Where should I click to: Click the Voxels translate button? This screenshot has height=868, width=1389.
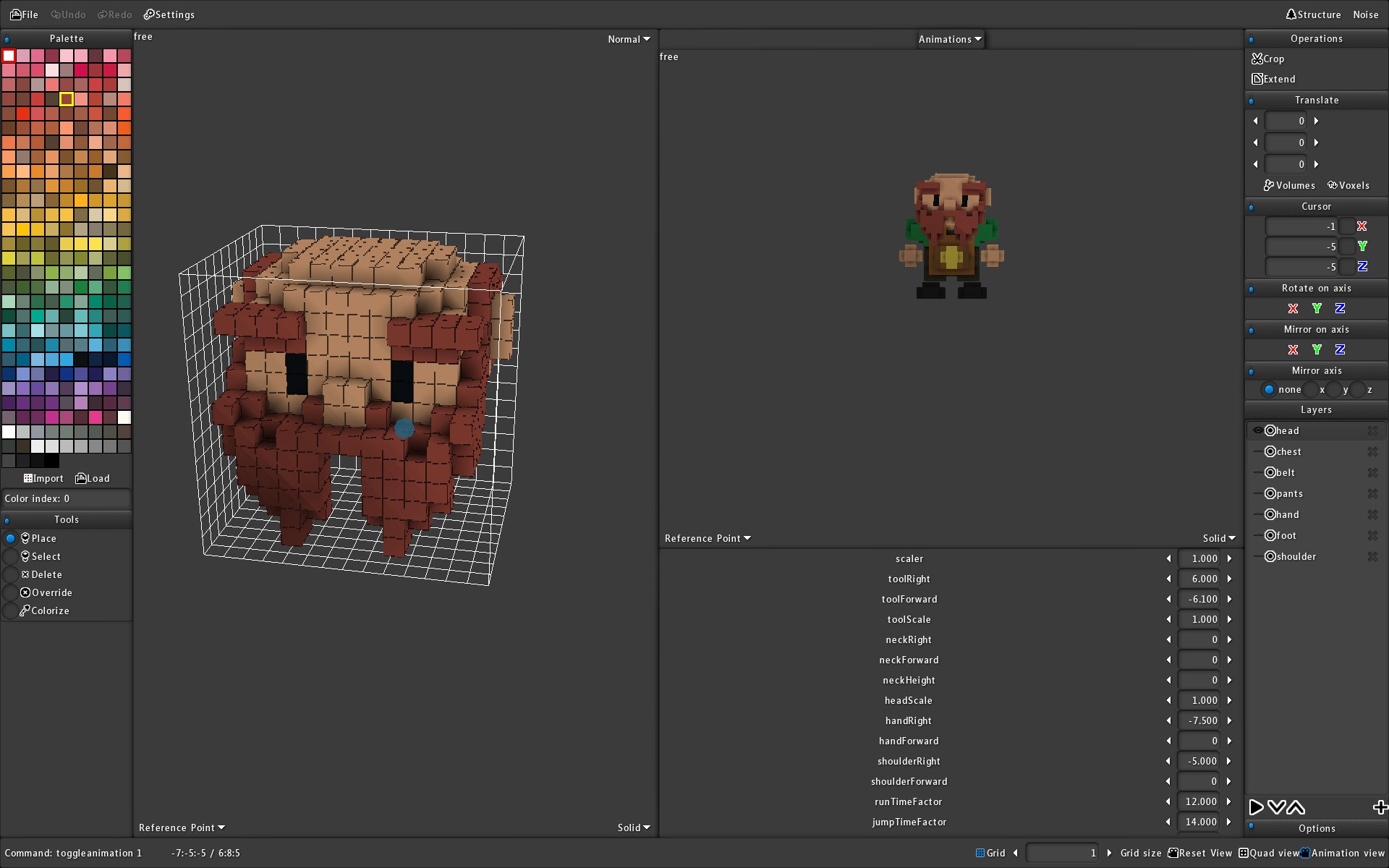[1348, 185]
